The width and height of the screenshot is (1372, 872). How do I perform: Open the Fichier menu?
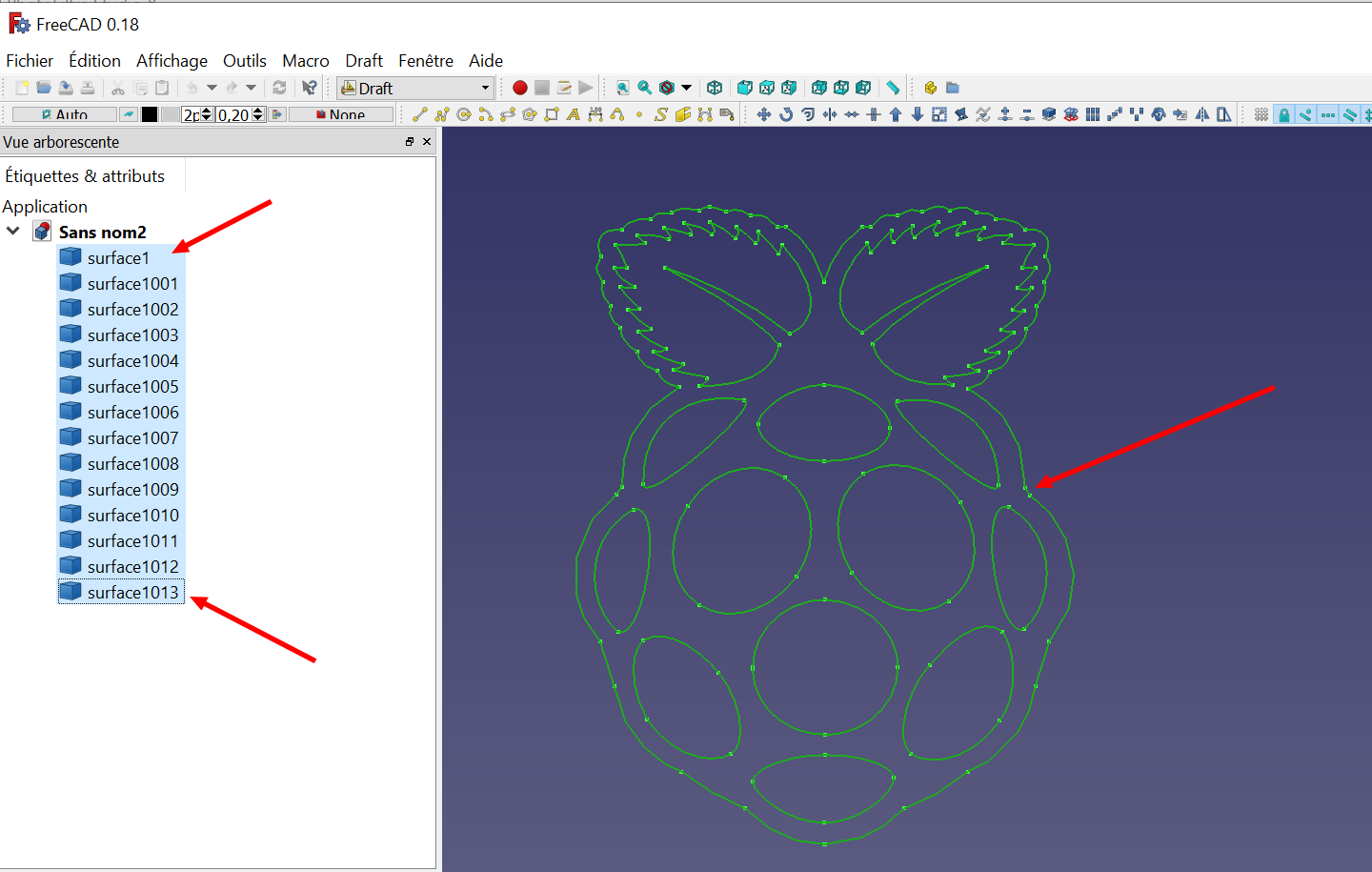tap(30, 61)
